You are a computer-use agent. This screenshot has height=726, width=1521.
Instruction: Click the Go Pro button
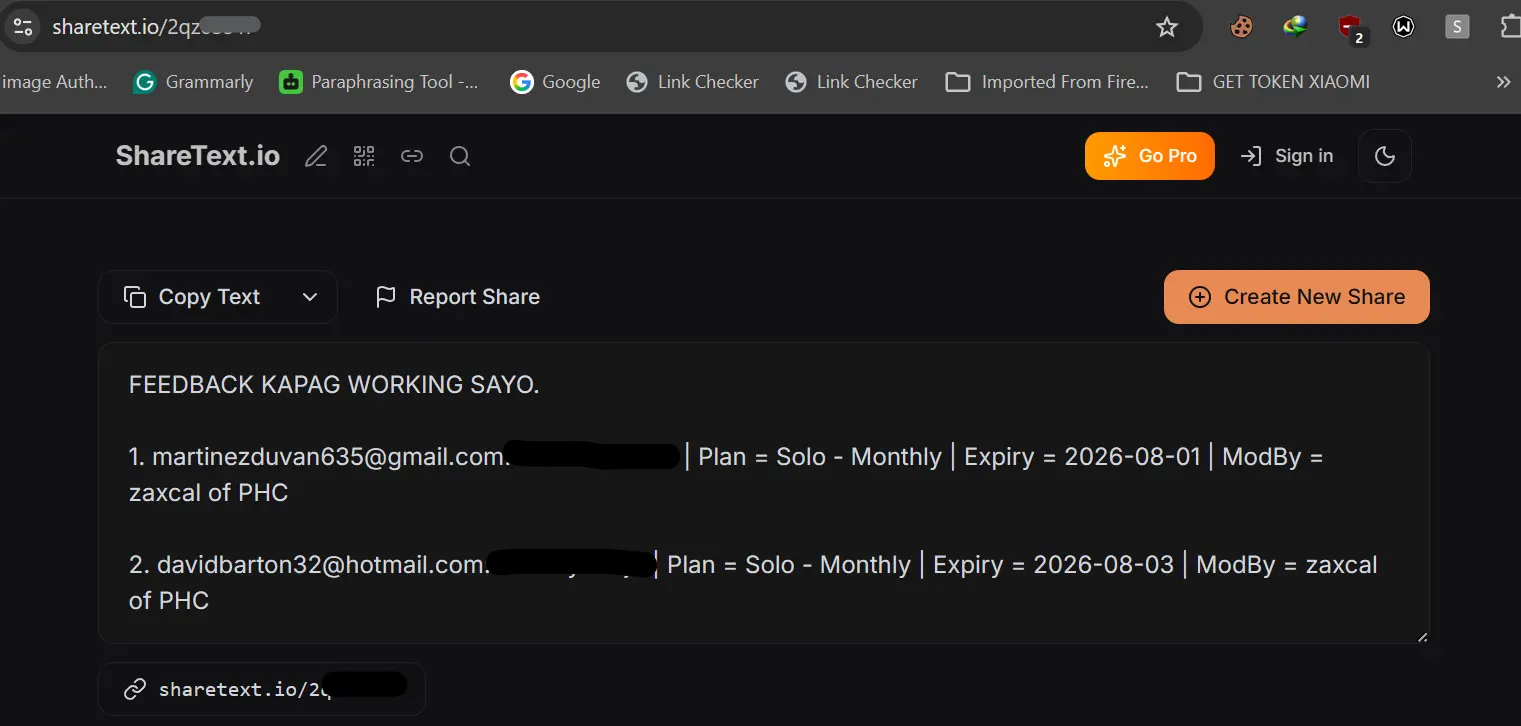pyautogui.click(x=1150, y=156)
